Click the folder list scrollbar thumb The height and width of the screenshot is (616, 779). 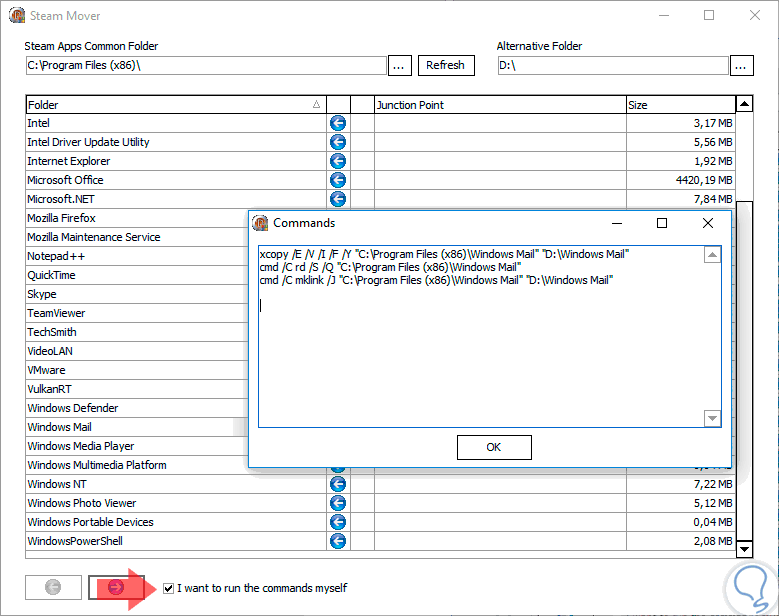pyautogui.click(x=744, y=371)
